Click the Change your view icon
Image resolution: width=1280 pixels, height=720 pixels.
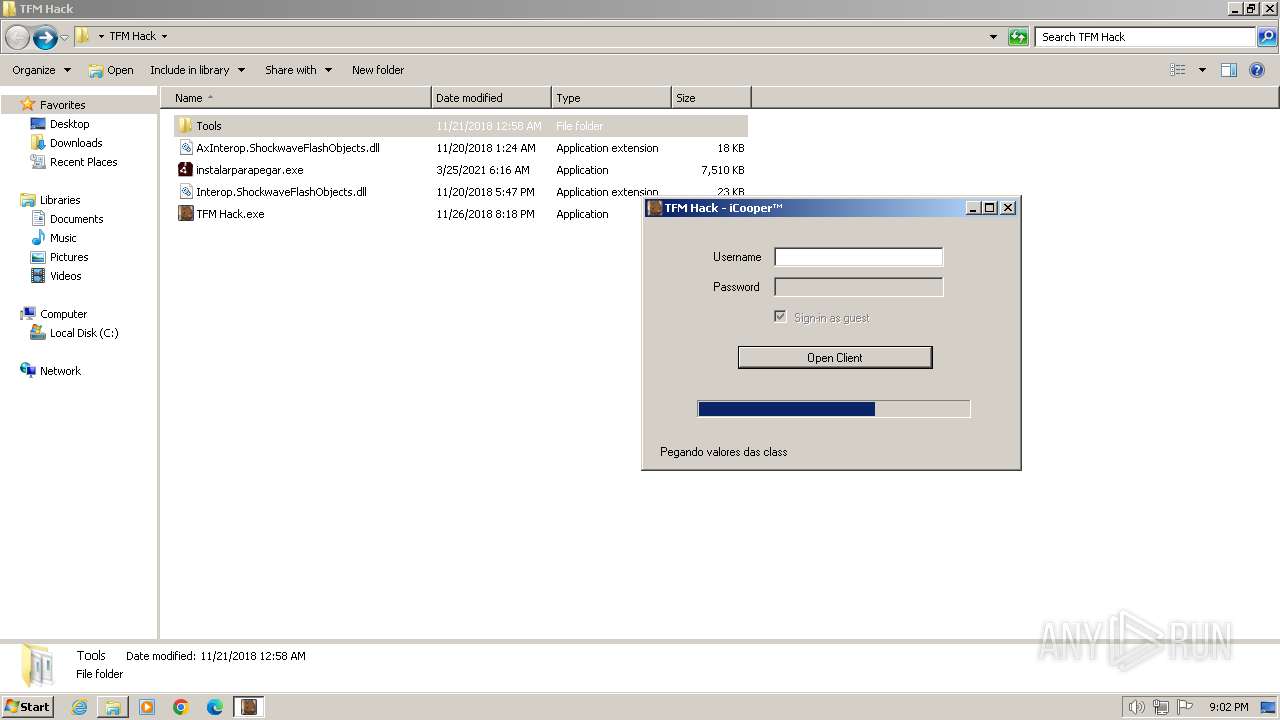click(x=1178, y=70)
